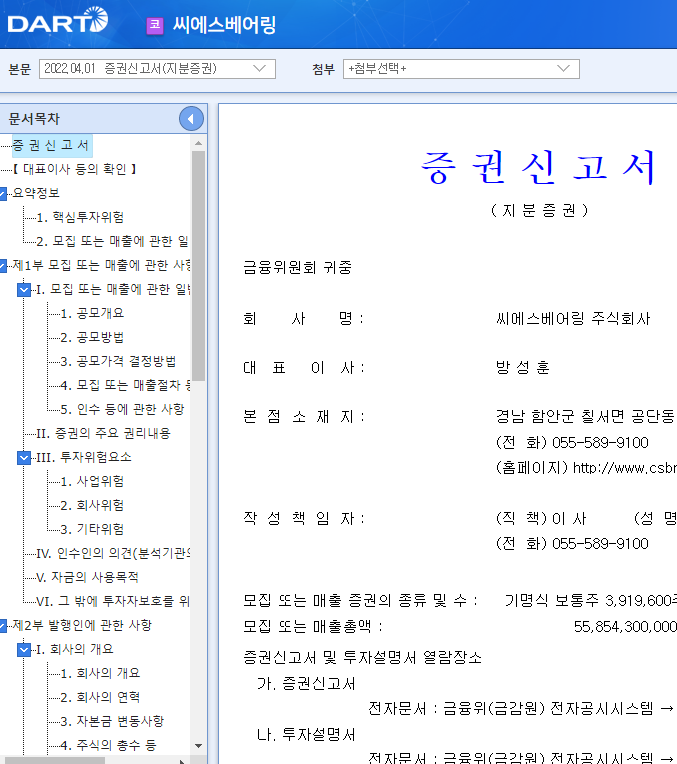Open 1. 공모개요 section

tap(92, 313)
